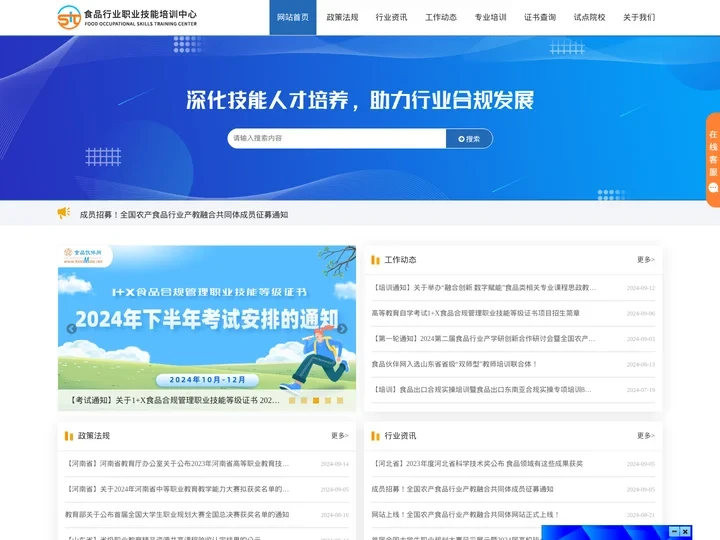Open 食品伙伴网入选山东省 双师型 article
The width and height of the screenshot is (720, 540).
(x=455, y=364)
